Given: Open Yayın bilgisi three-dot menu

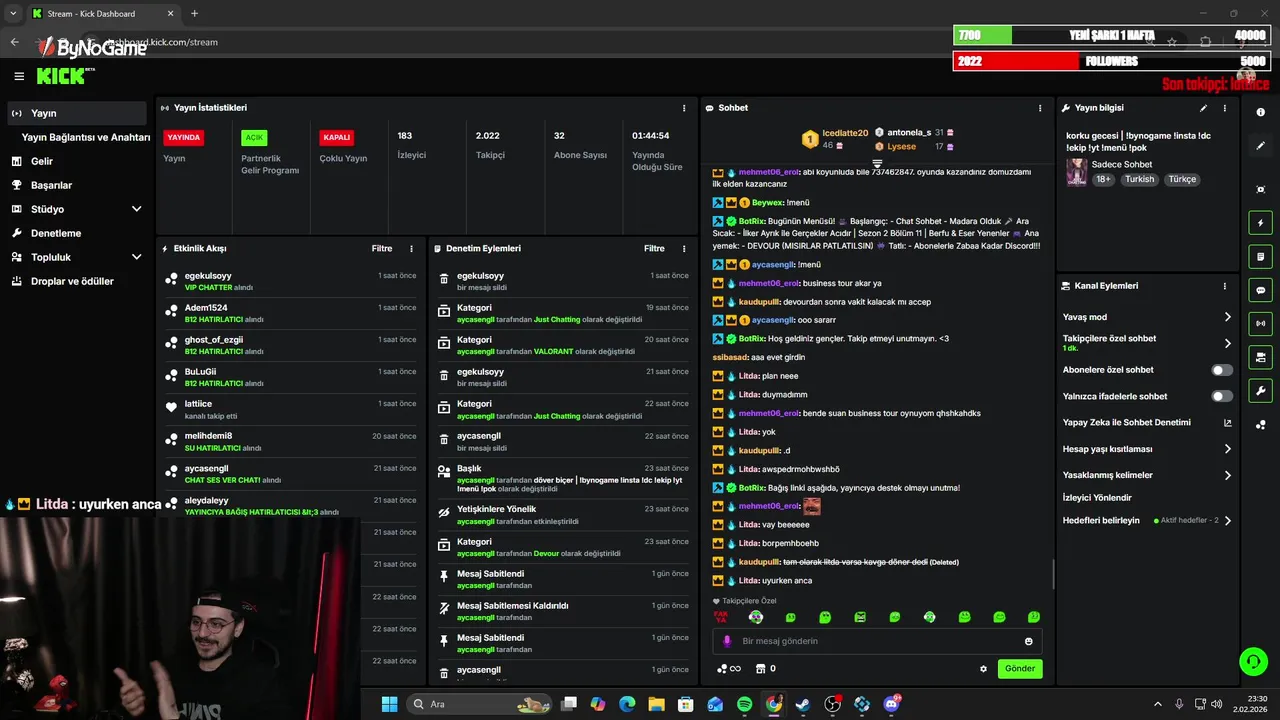Looking at the screenshot, I should pos(1224,108).
